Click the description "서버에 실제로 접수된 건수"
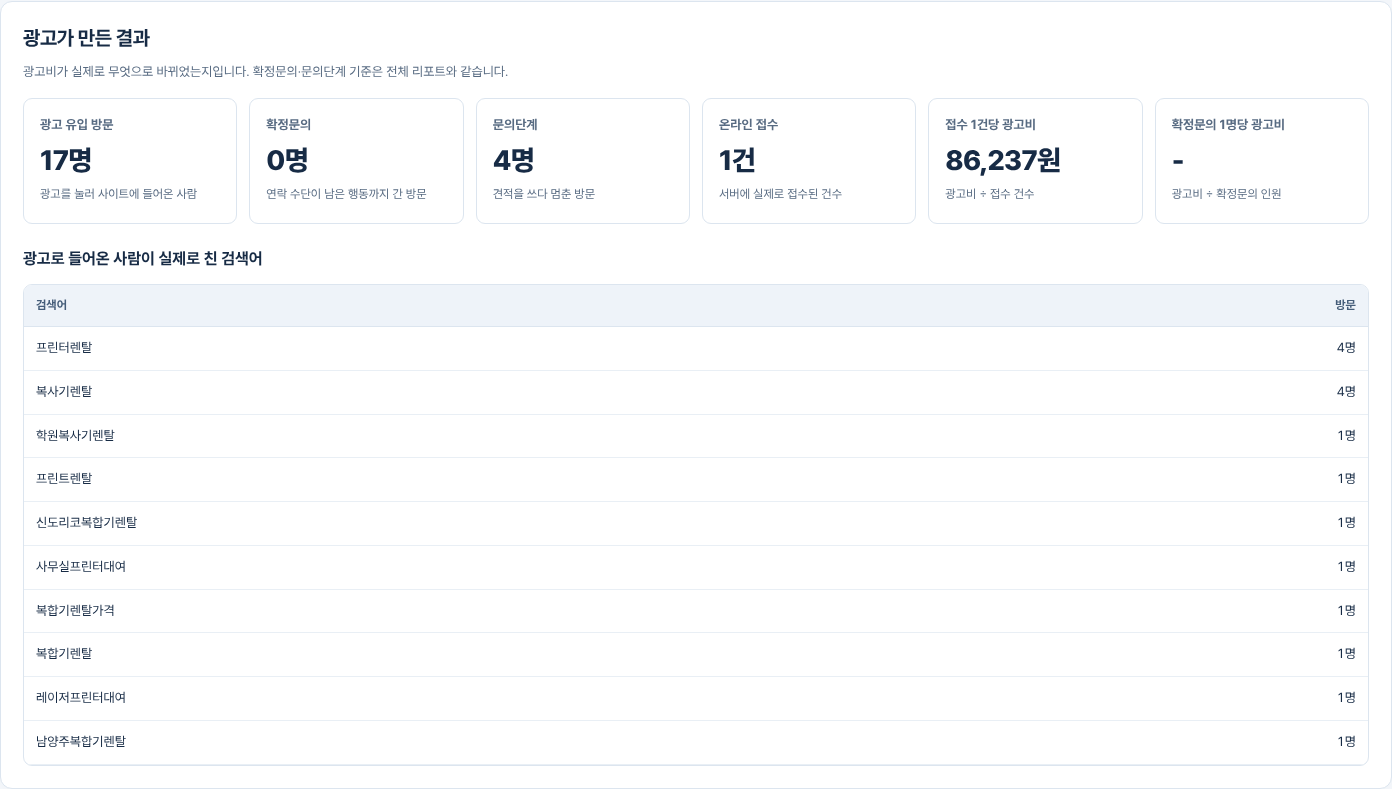The width and height of the screenshot is (1392, 789). point(780,194)
